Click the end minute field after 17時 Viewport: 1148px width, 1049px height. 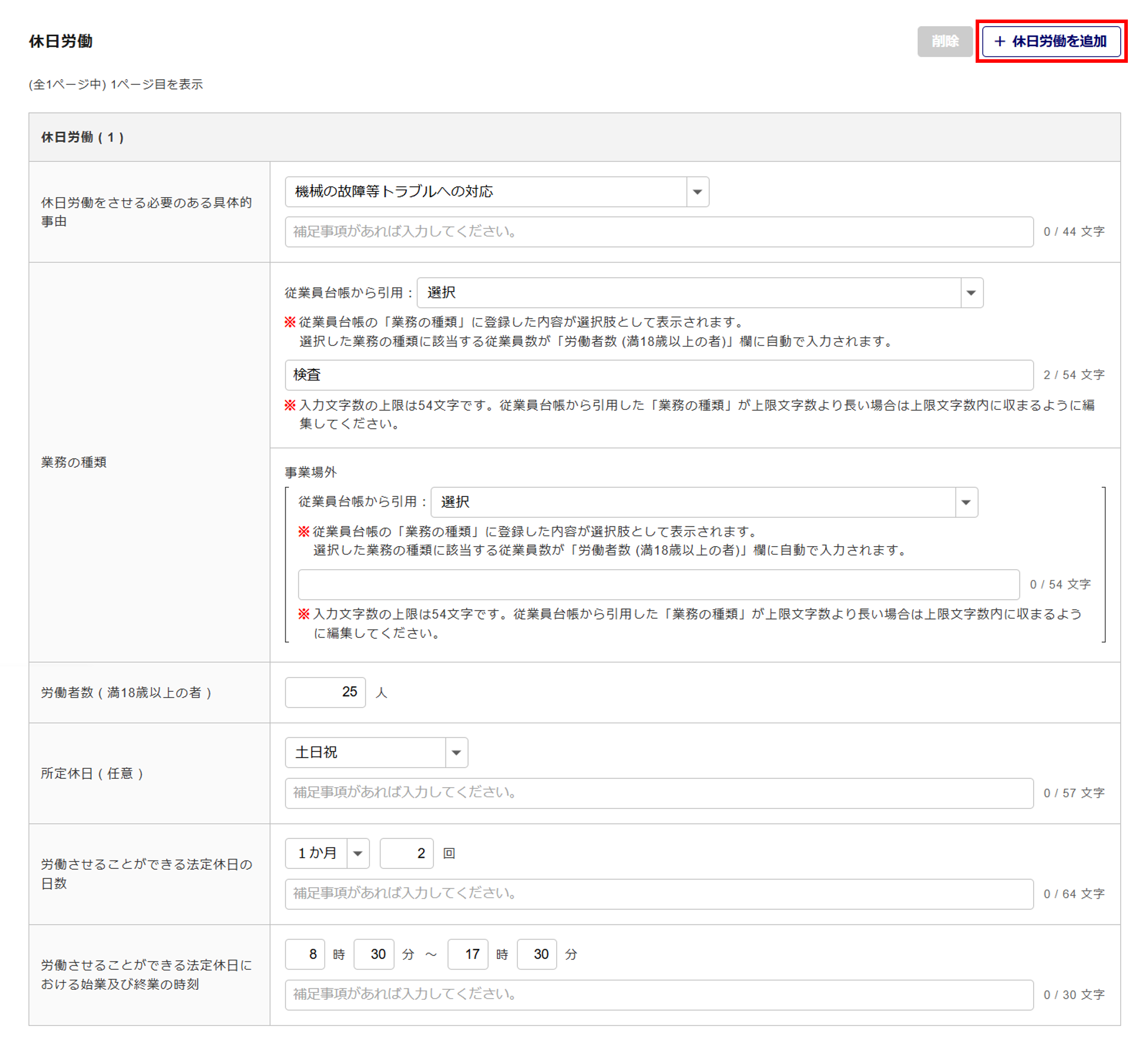[537, 954]
